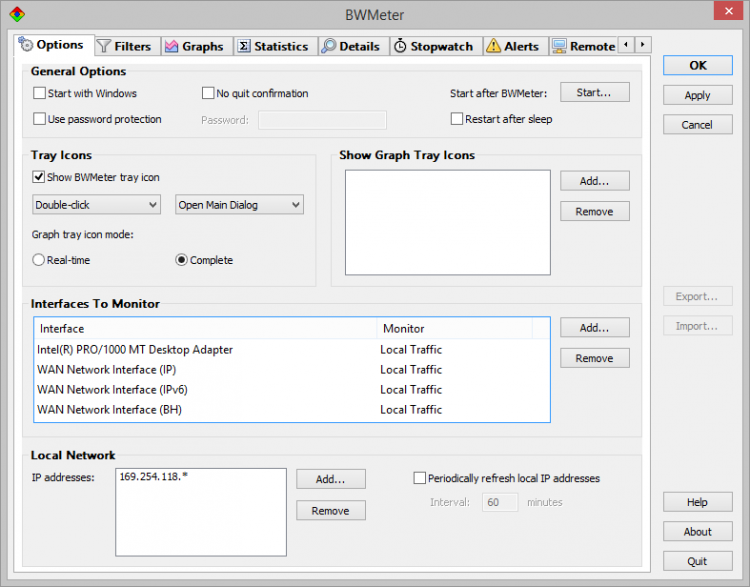Screen dimensions: 750x587
Task: Click the Apply button
Action: pyautogui.click(x=697, y=95)
